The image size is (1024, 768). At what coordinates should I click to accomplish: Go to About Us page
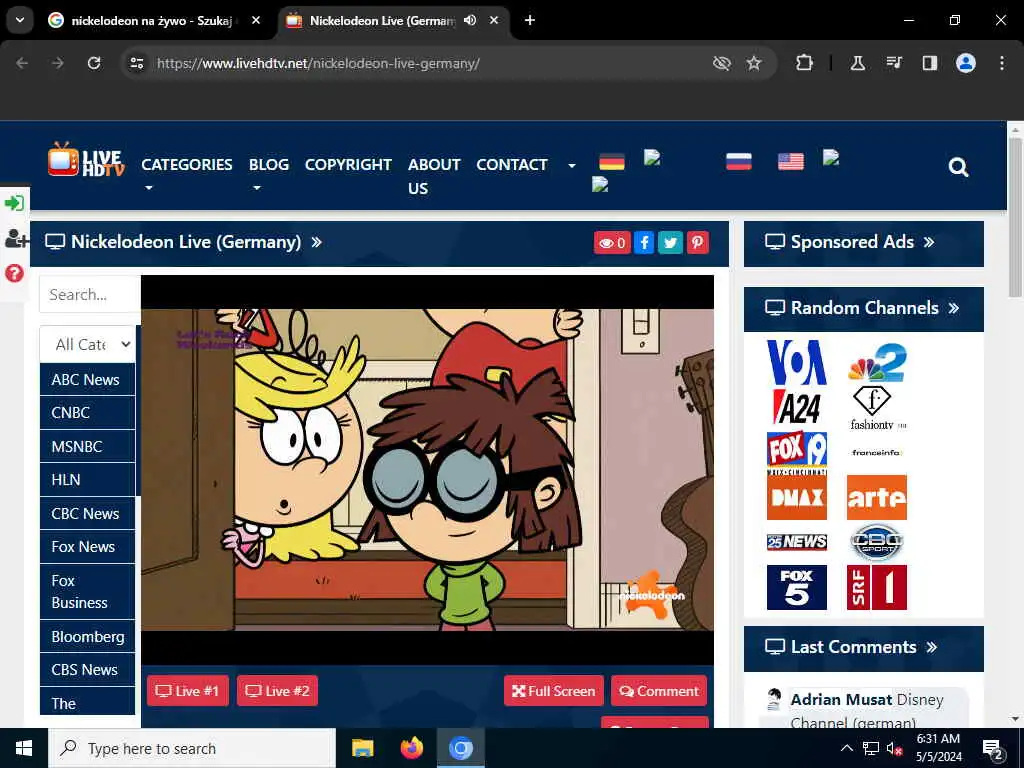(434, 176)
